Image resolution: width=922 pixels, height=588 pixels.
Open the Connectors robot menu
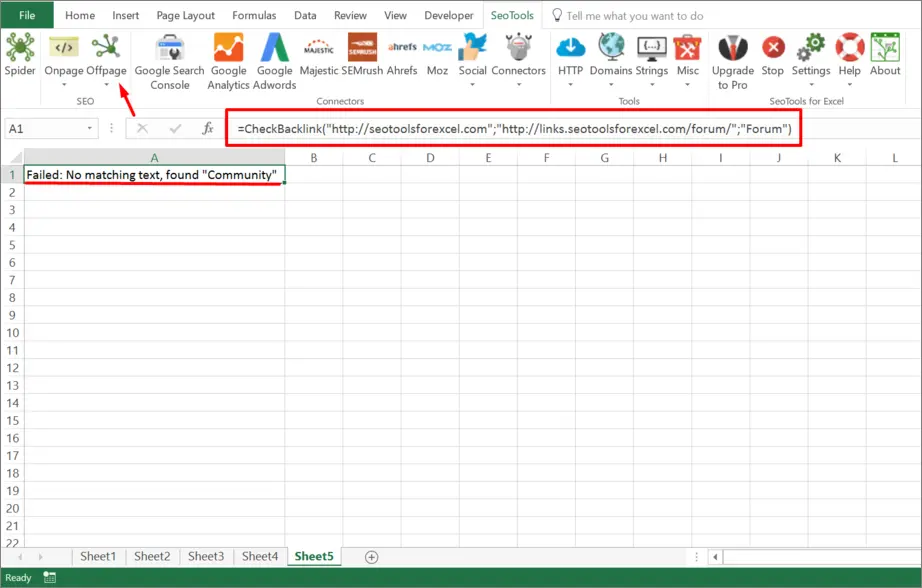tap(519, 61)
